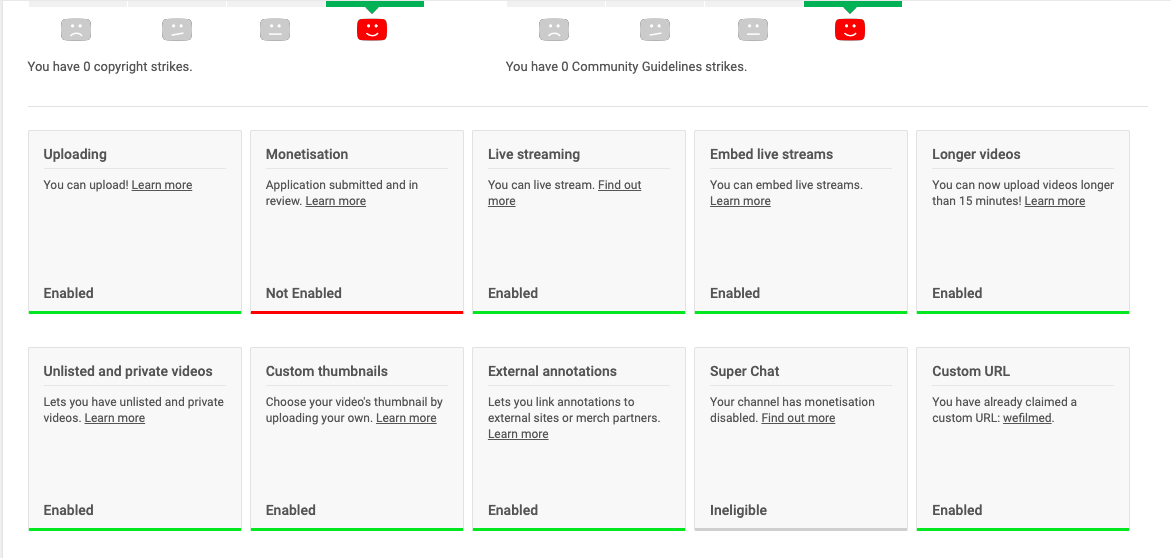Follow Find out more under Live streaming
This screenshot has height=558, width=1171.
click(565, 193)
